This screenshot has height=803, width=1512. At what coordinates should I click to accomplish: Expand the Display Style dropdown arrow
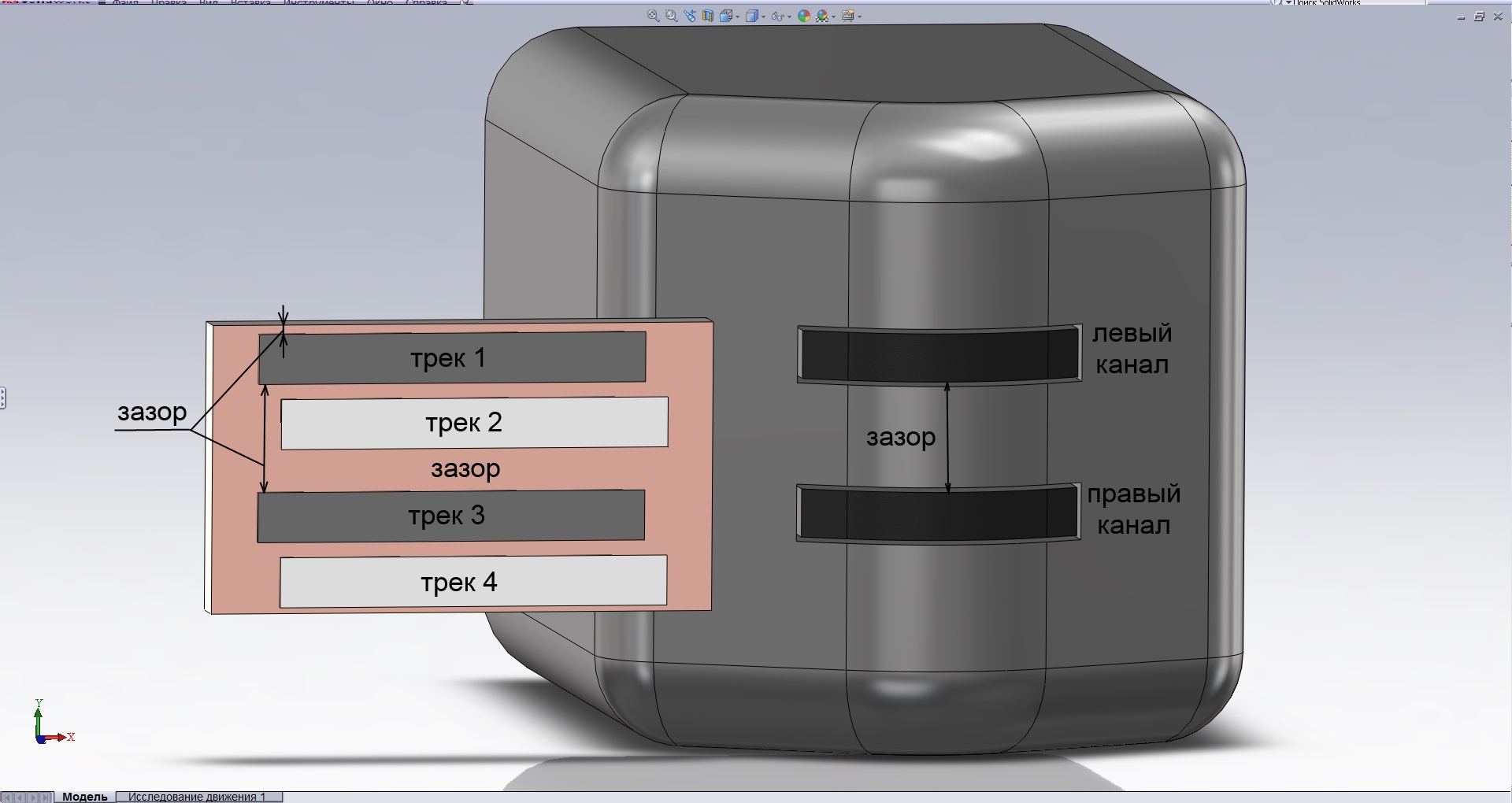(763, 17)
